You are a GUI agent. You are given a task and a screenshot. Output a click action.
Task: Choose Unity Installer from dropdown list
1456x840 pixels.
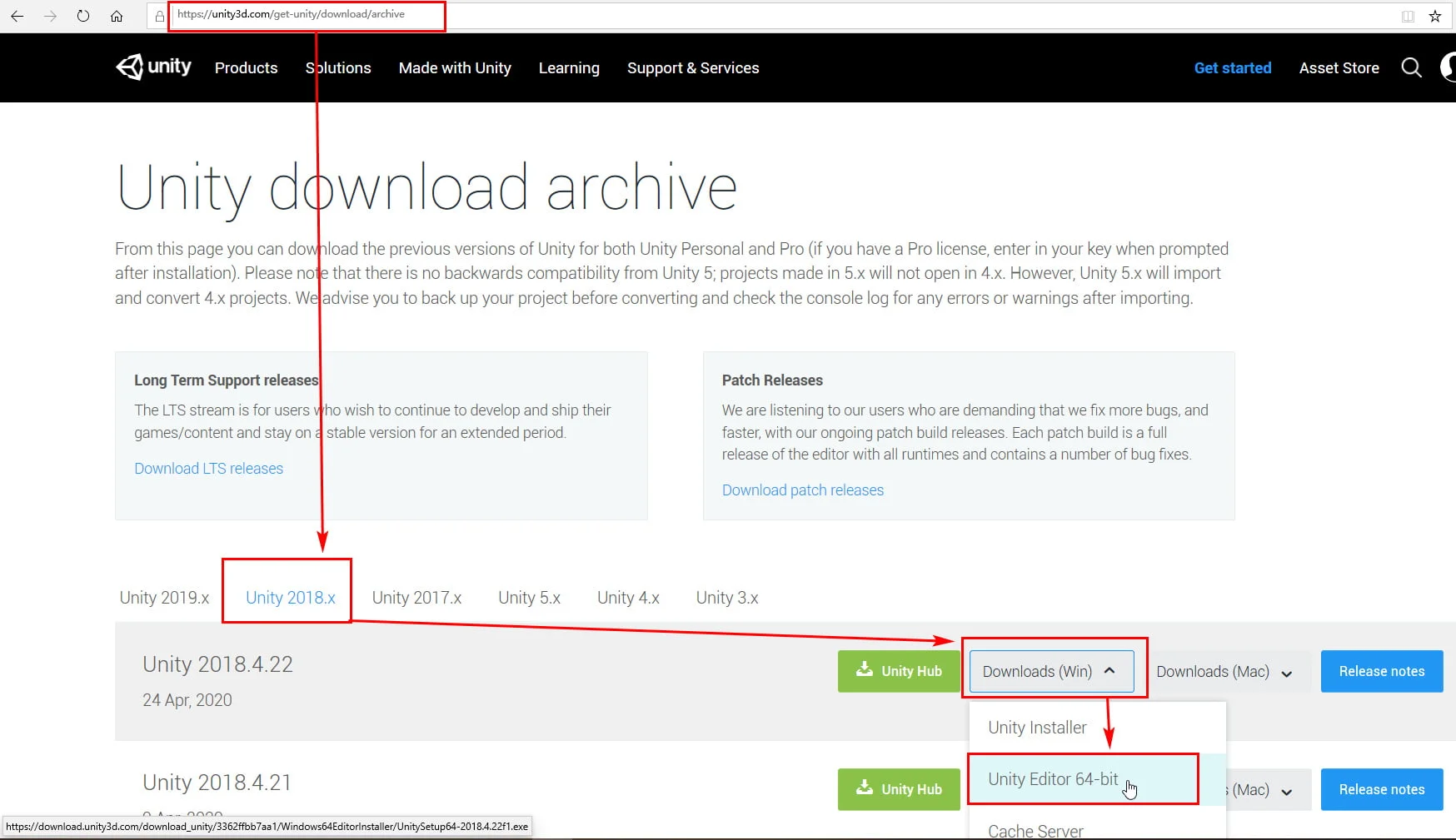(1037, 728)
